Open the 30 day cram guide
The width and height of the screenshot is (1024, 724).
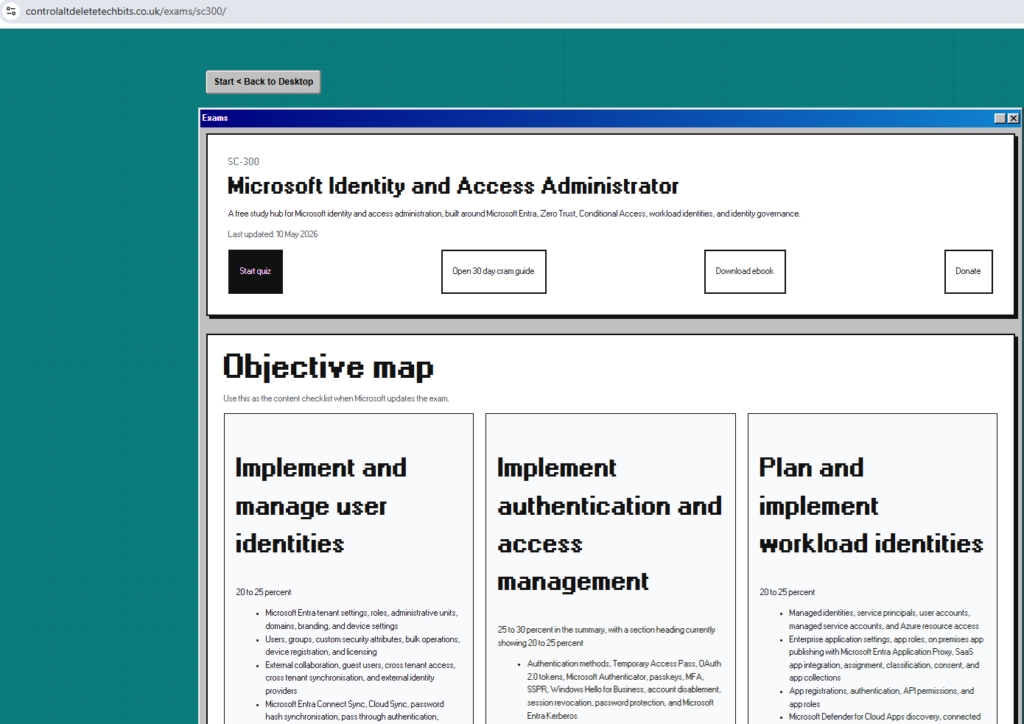pos(494,272)
